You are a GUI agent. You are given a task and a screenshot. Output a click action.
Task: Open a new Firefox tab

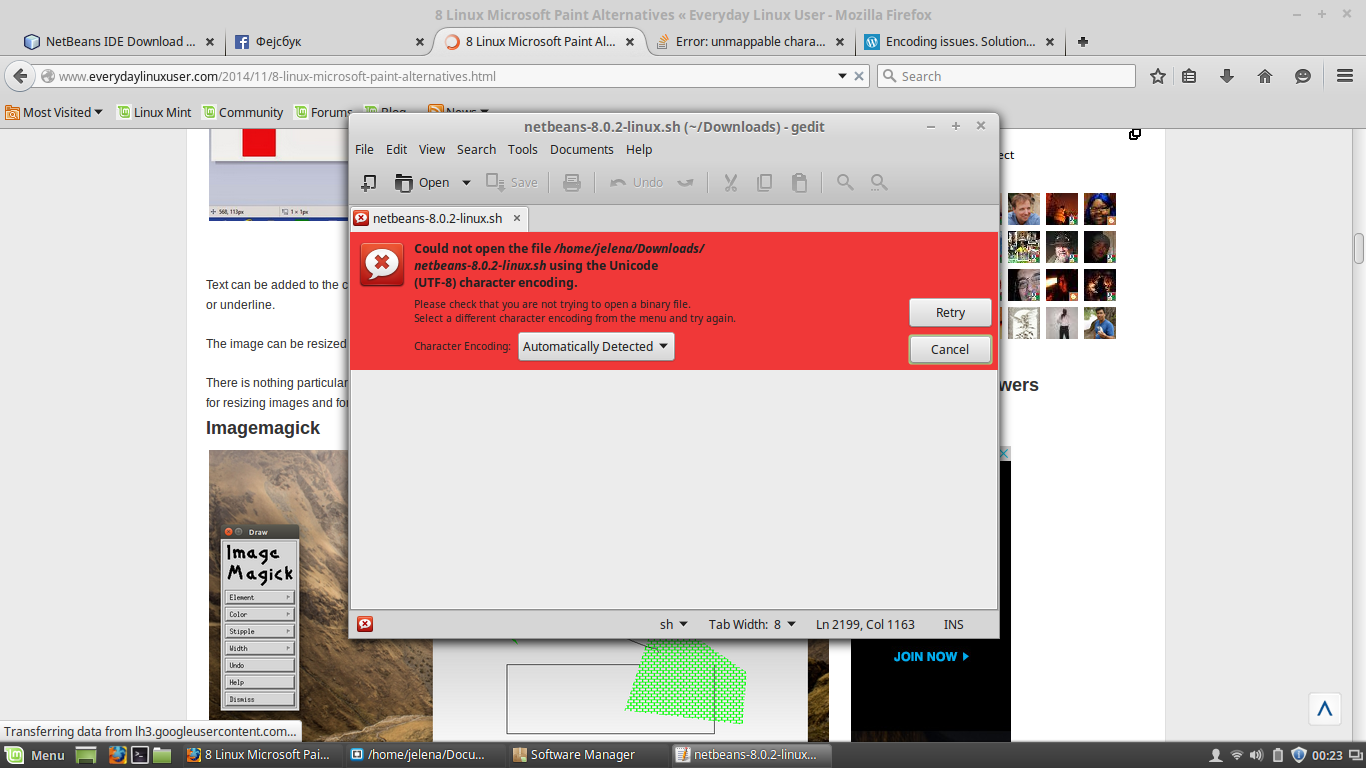[x=1082, y=42]
